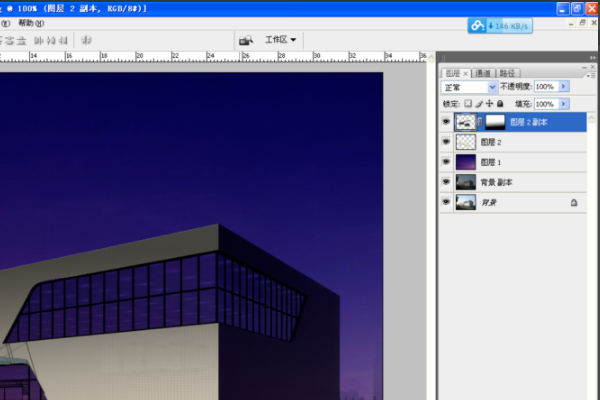Image resolution: width=600 pixels, height=400 pixels.
Task: Toggle lock image pixels brush icon
Action: (x=479, y=104)
